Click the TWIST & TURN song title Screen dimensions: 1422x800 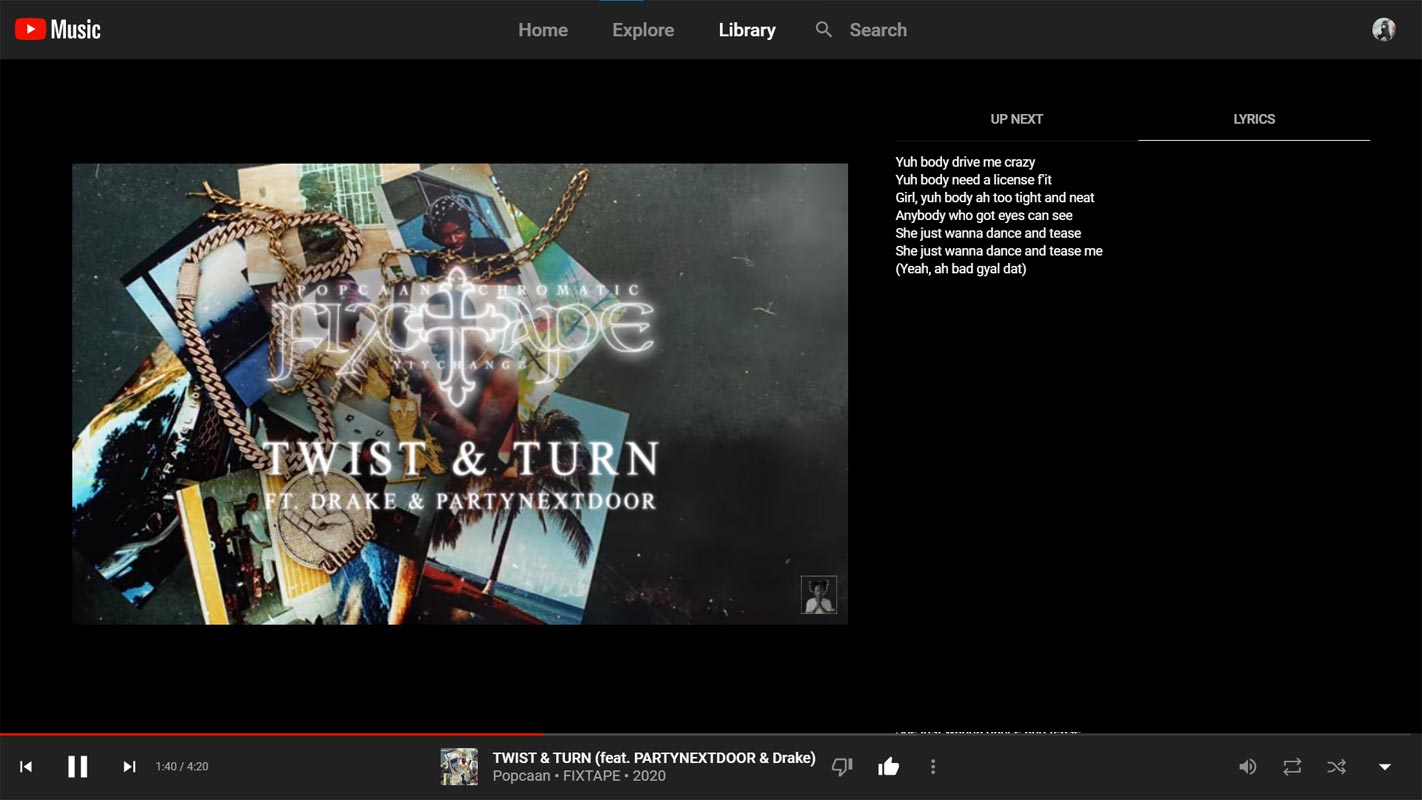[654, 758]
